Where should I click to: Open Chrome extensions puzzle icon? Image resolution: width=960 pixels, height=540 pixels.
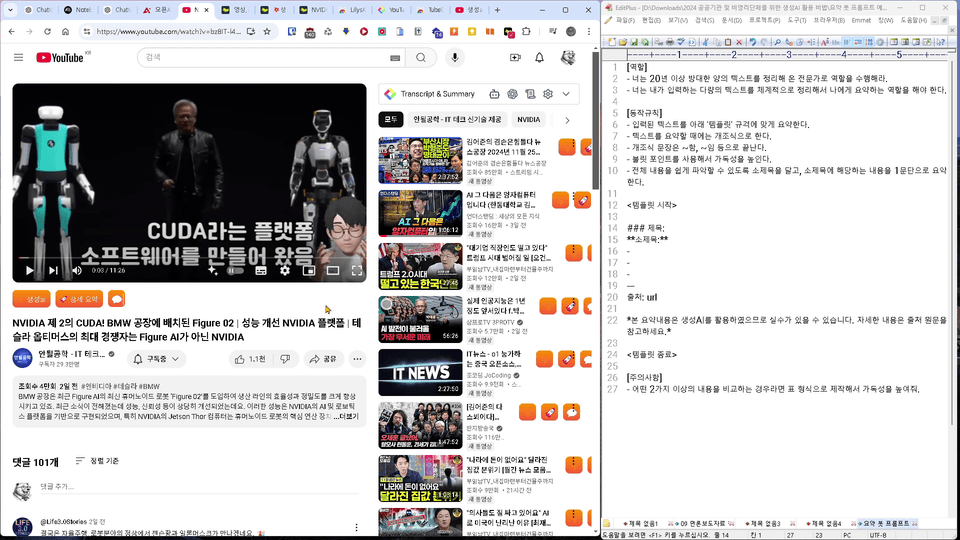point(527,31)
